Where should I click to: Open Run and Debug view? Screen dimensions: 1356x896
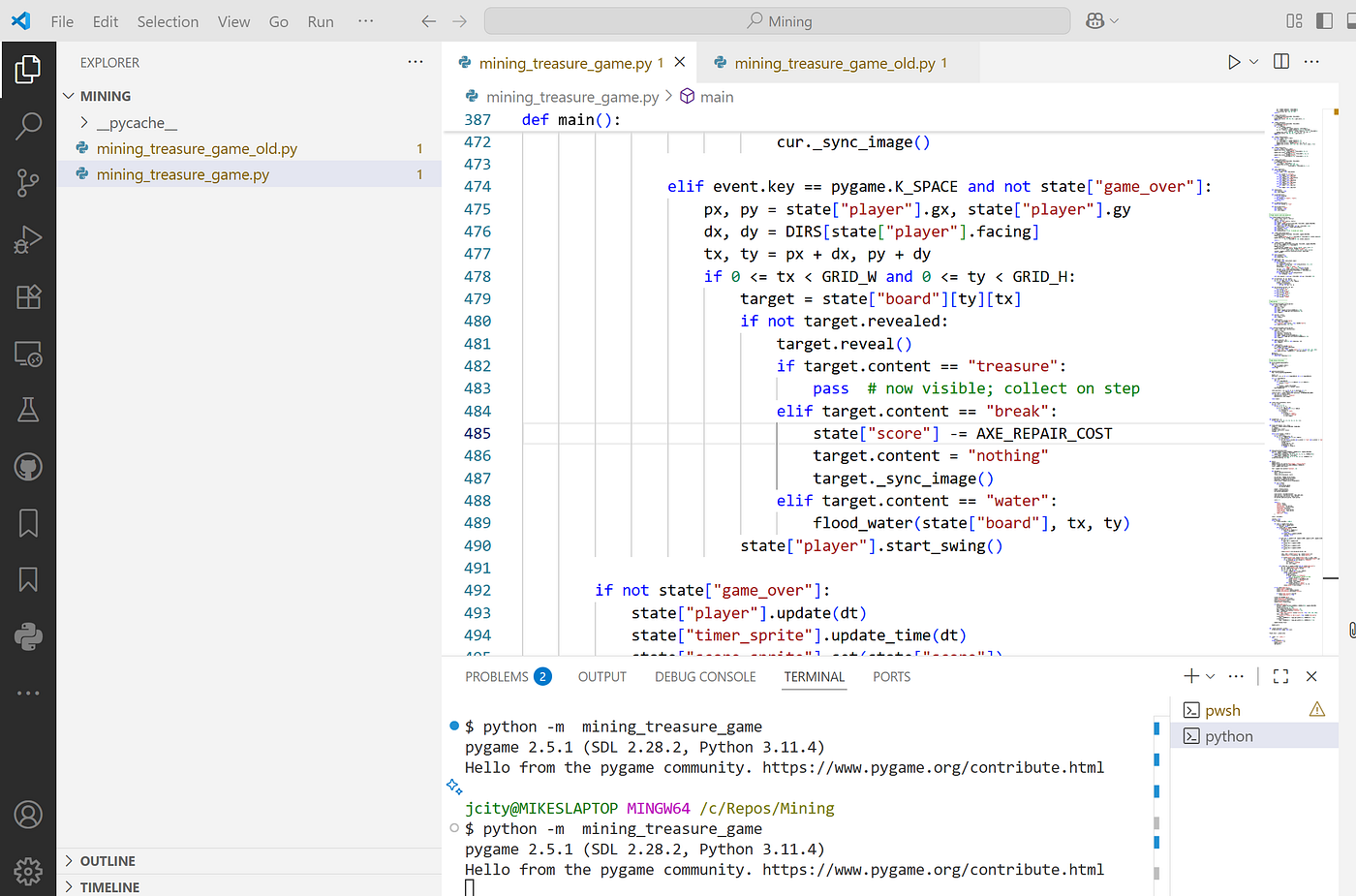tap(29, 239)
